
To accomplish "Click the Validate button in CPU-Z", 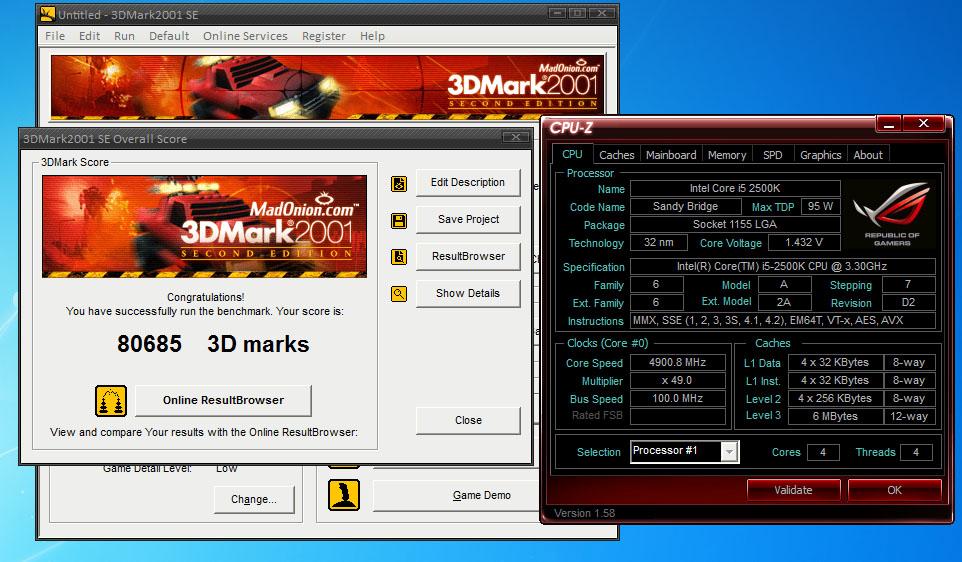I will pyautogui.click(x=793, y=490).
